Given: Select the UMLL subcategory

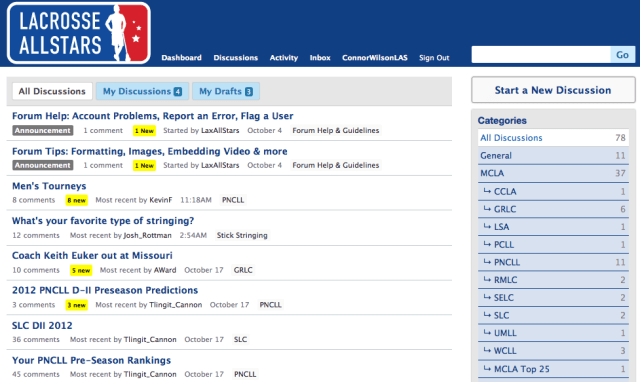Looking at the screenshot, I should (x=553, y=333).
